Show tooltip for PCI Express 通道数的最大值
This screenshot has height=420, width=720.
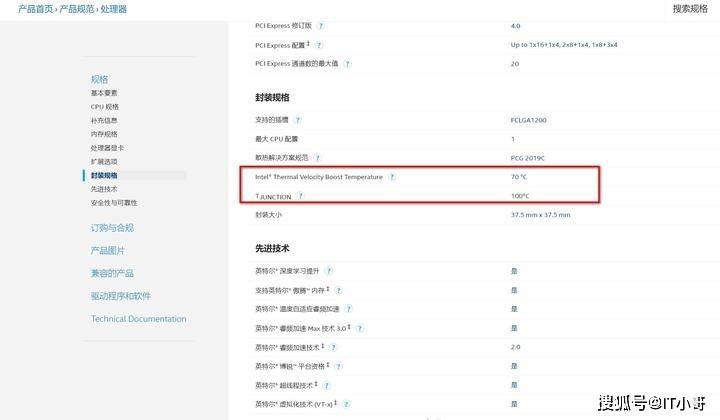coord(348,64)
